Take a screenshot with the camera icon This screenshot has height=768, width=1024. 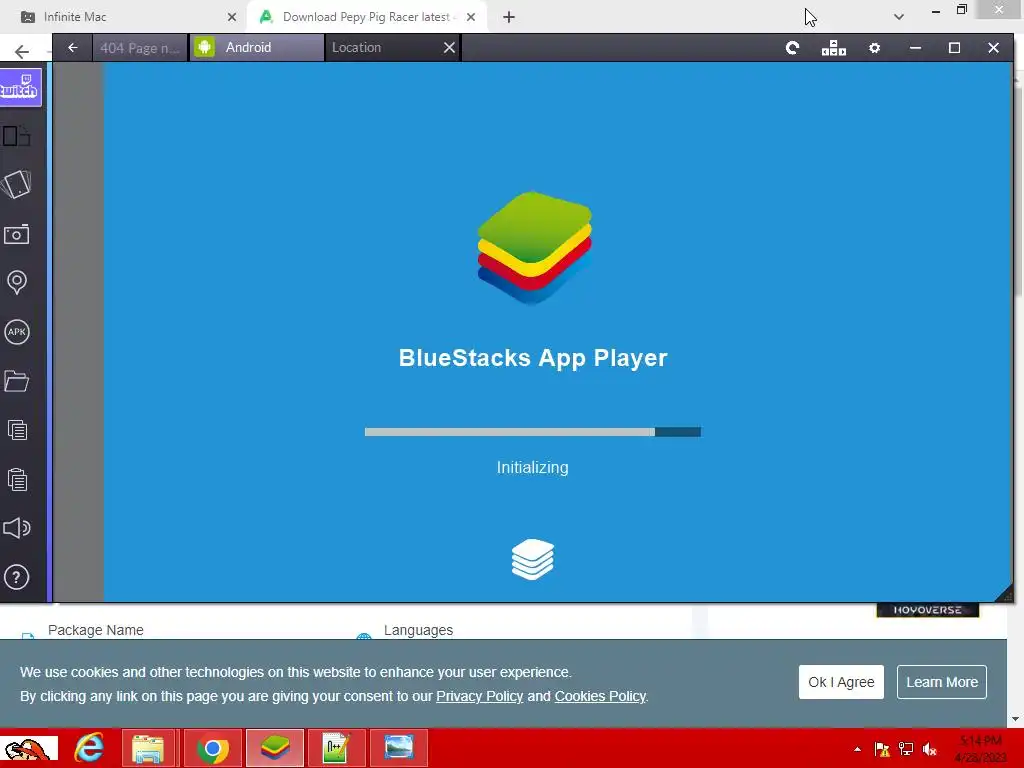tap(16, 234)
